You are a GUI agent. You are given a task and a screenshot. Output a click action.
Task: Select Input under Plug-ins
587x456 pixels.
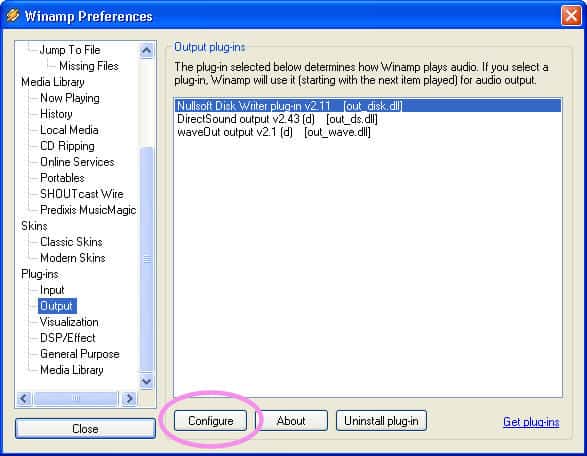(52, 290)
